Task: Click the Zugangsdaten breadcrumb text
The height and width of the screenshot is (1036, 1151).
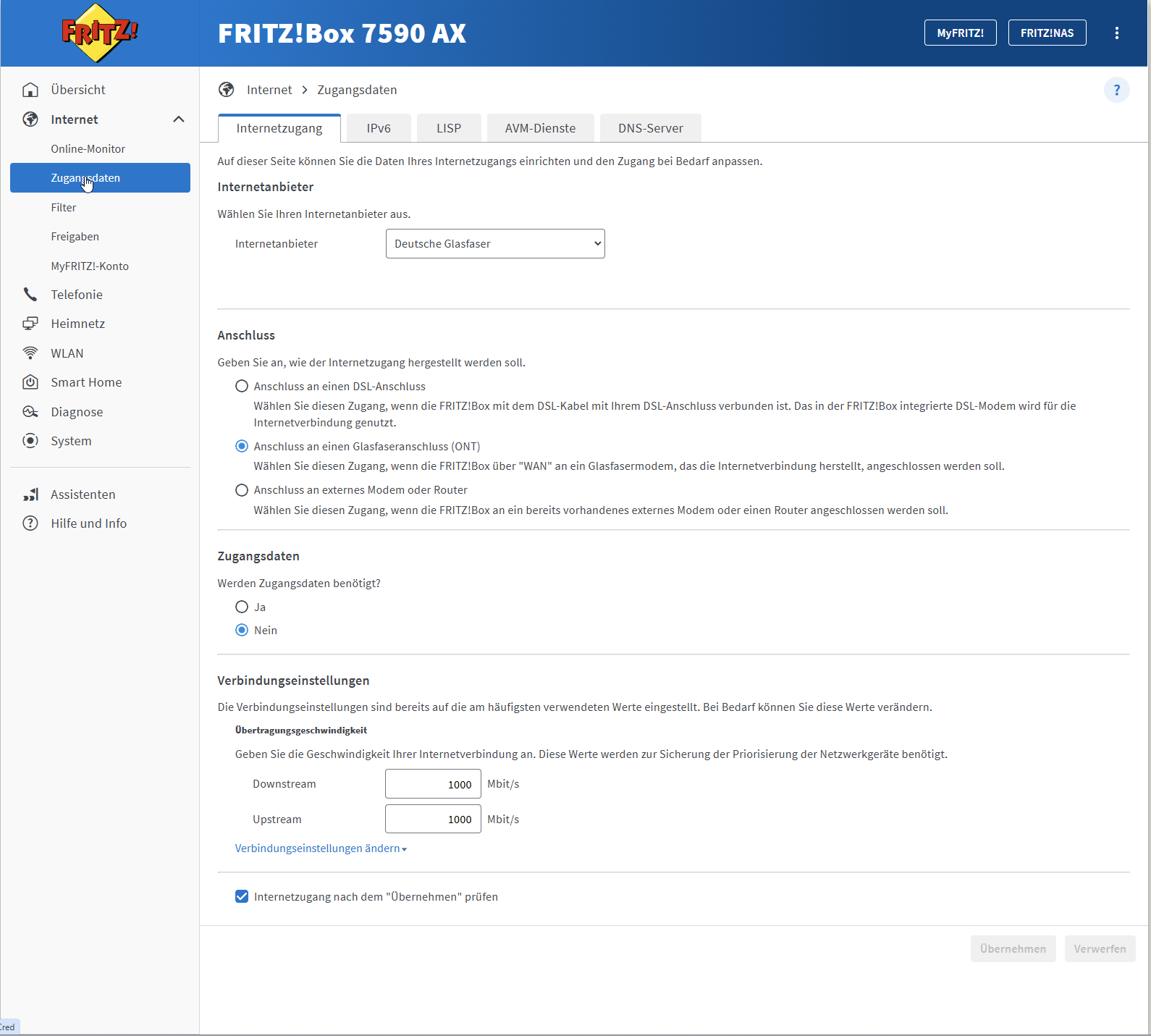Action: (x=357, y=90)
